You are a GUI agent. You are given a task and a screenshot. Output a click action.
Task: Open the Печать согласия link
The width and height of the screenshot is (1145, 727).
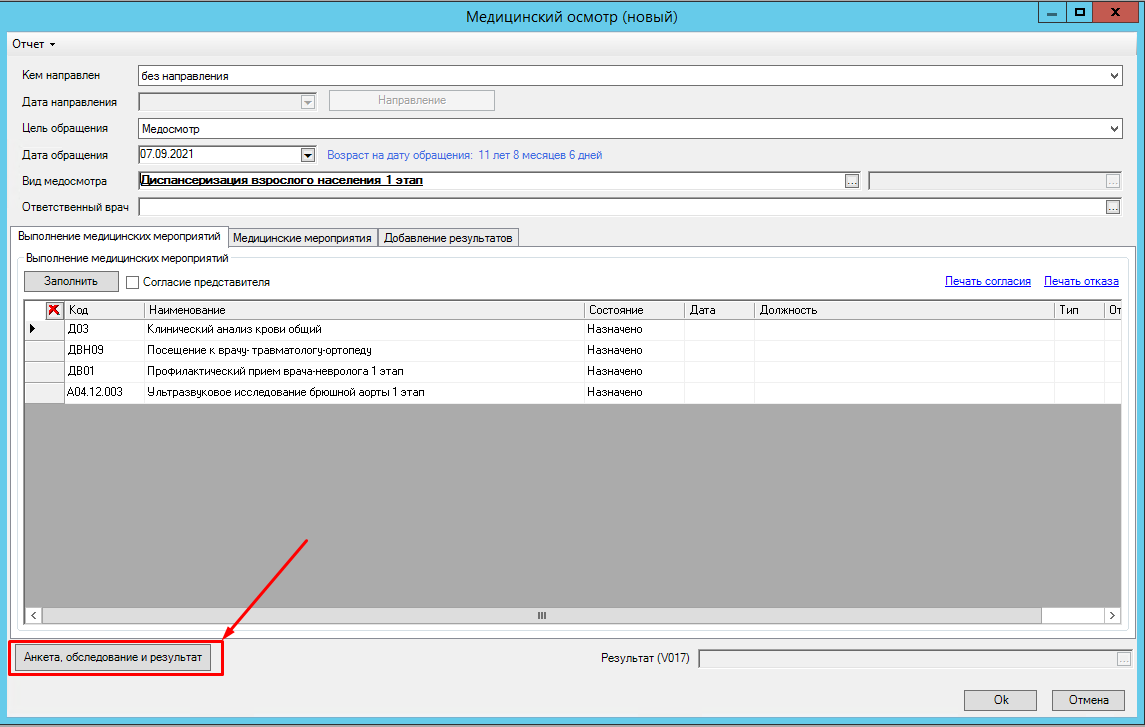(x=987, y=281)
